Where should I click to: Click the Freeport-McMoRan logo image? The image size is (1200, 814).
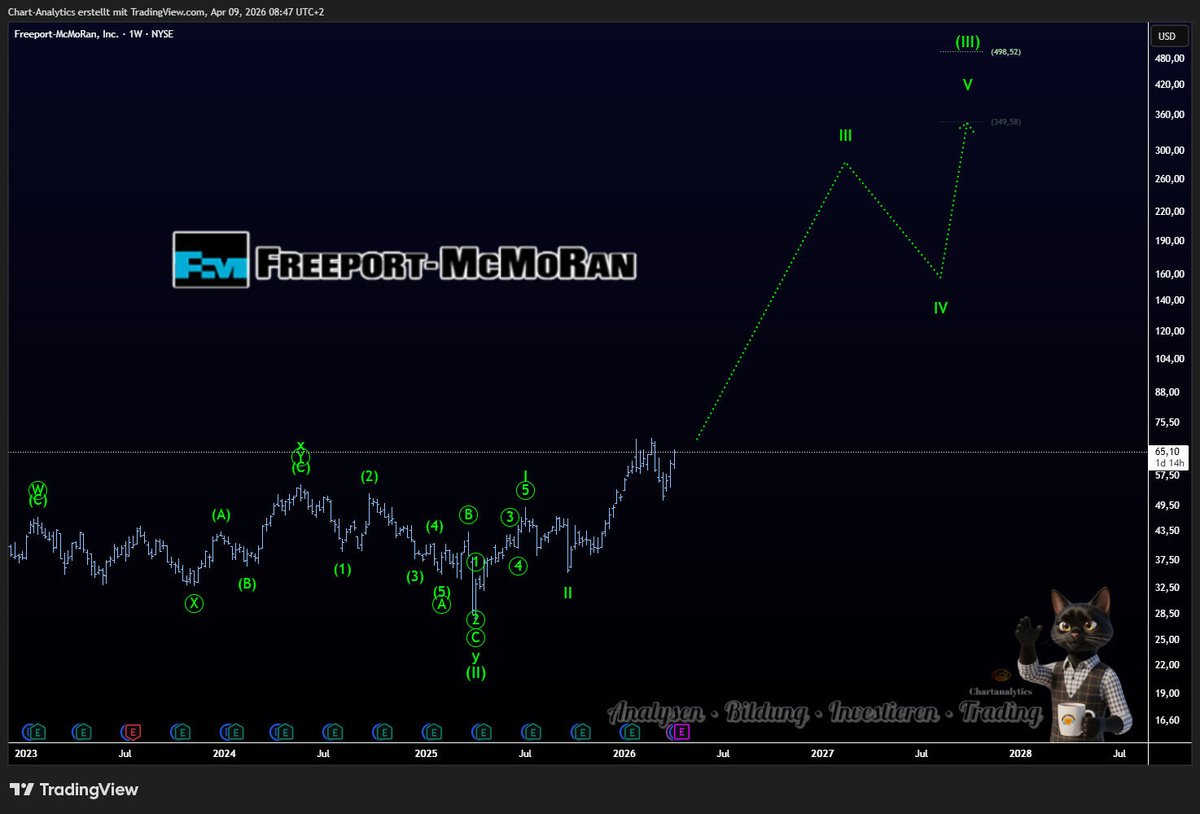tap(405, 260)
